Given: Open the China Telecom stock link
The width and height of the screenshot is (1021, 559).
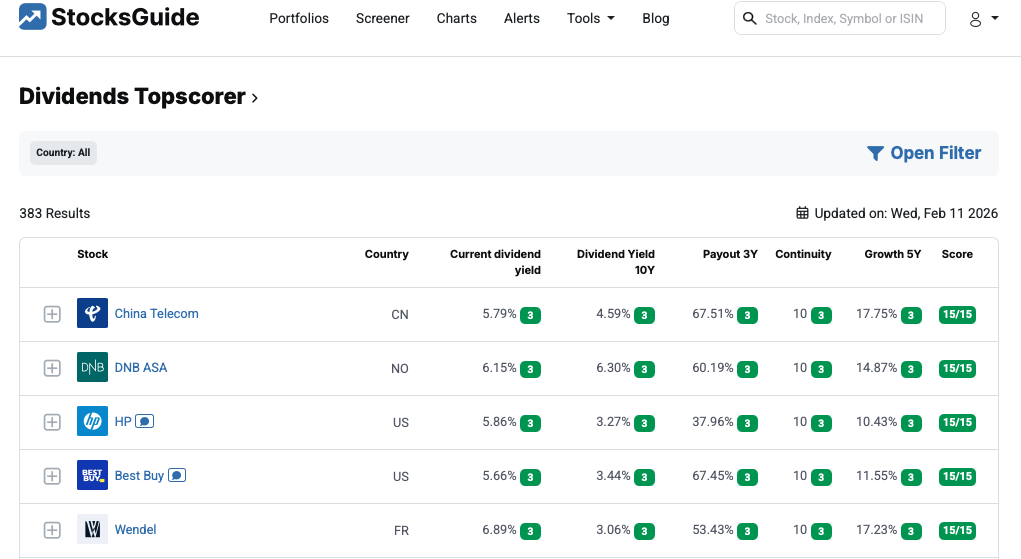Looking at the screenshot, I should [156, 314].
